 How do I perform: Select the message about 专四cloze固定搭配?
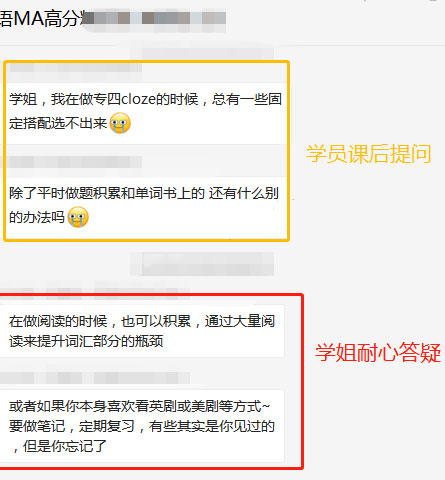click(x=147, y=112)
